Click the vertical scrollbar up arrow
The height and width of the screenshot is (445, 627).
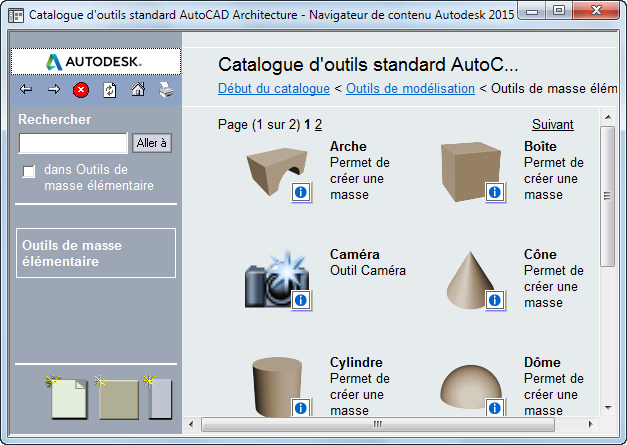point(608,117)
